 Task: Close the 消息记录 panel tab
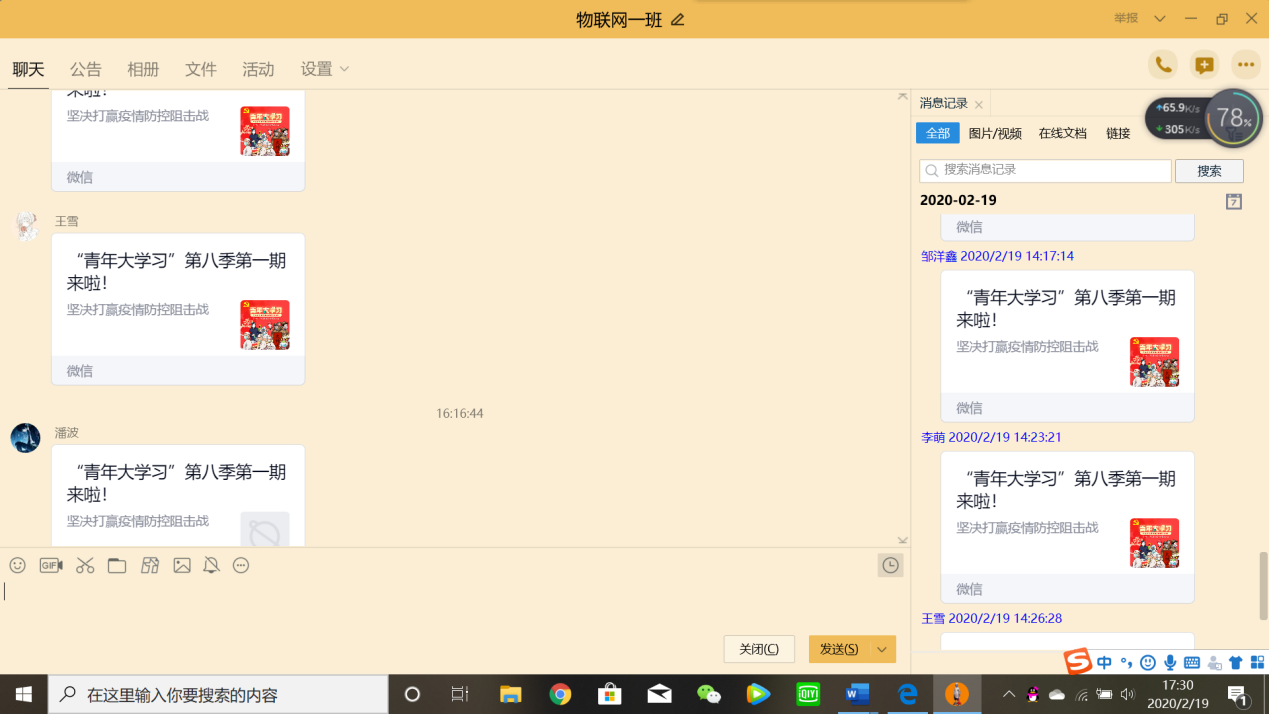[x=979, y=104]
